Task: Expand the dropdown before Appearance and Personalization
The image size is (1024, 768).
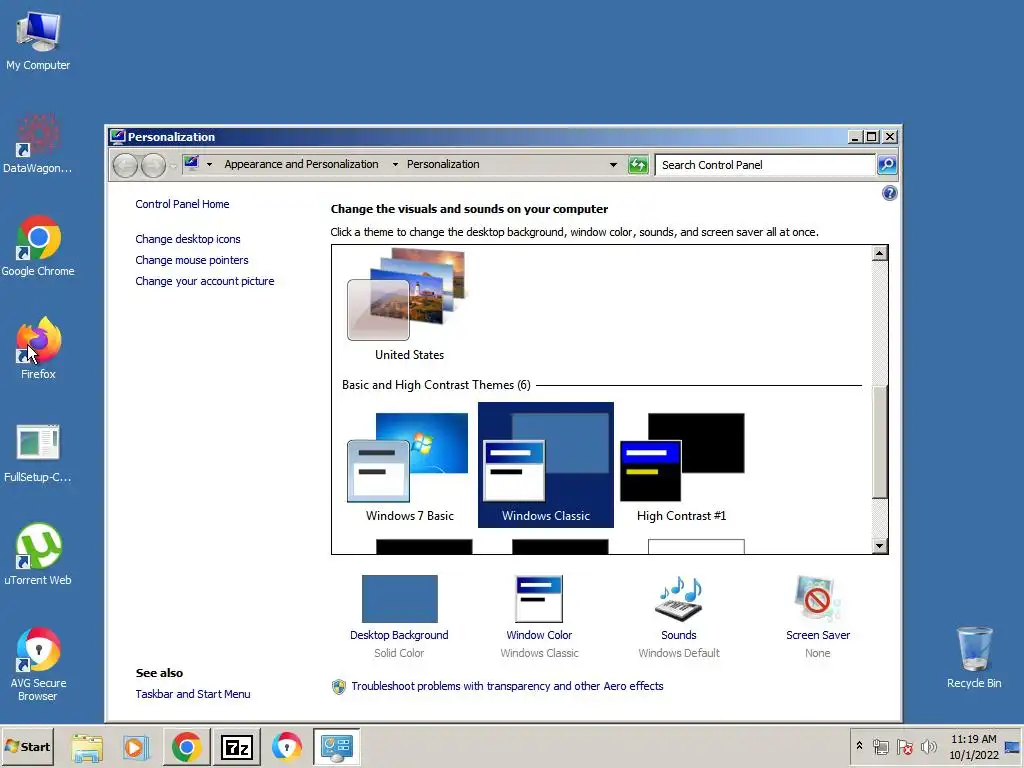Action: click(209, 165)
